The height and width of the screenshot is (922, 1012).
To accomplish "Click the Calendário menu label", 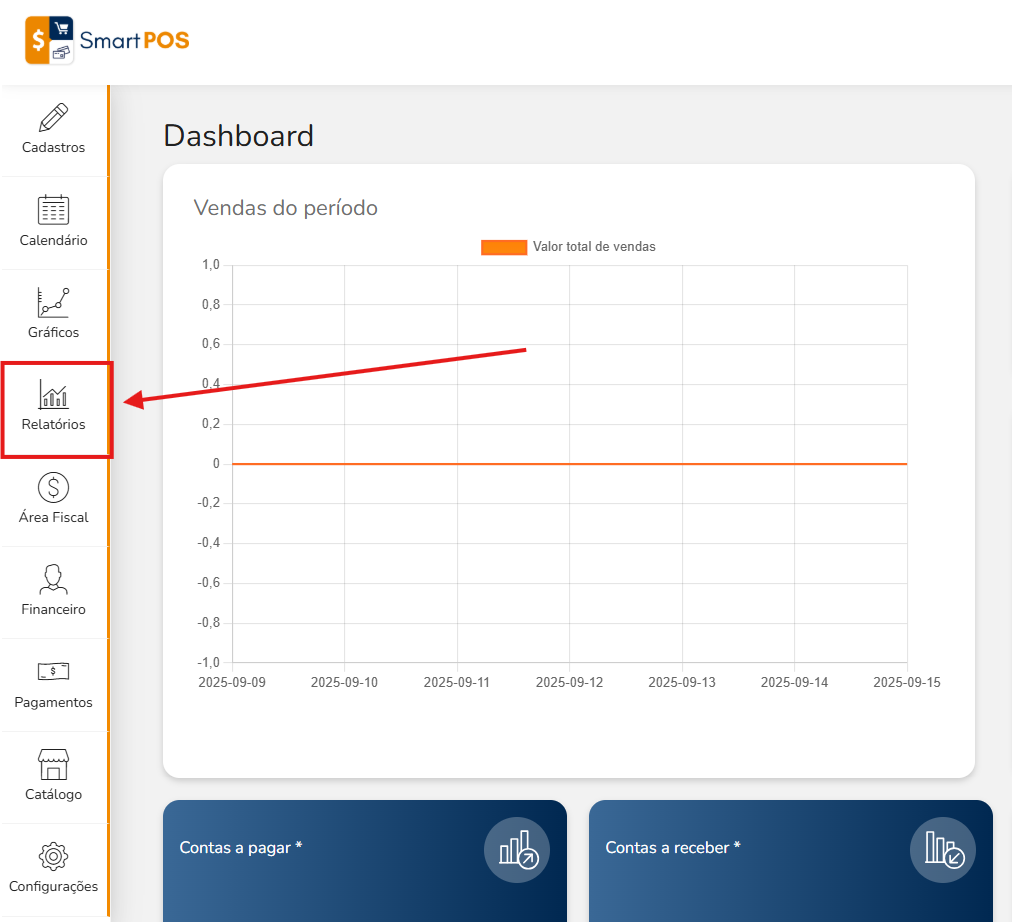I will pos(54,240).
